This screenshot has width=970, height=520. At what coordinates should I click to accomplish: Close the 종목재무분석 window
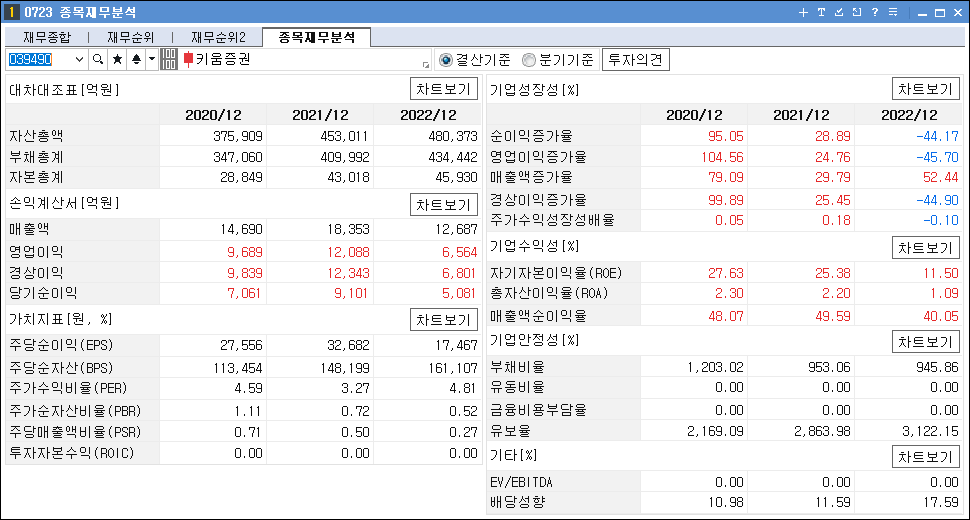pos(958,13)
